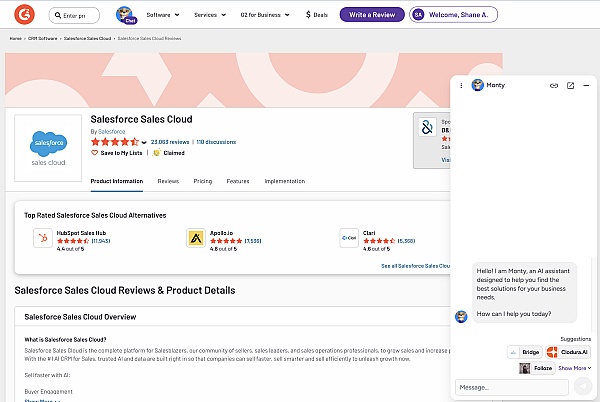Image resolution: width=600 pixels, height=402 pixels.
Task: Click the Buyer Engagement text
Action: (48, 391)
